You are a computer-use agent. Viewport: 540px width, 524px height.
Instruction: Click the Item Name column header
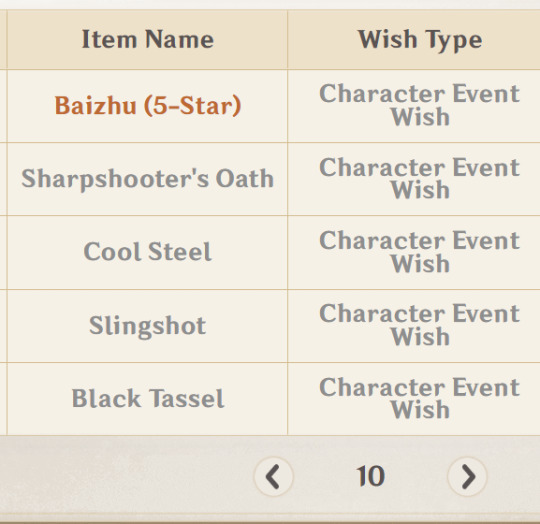pos(148,39)
